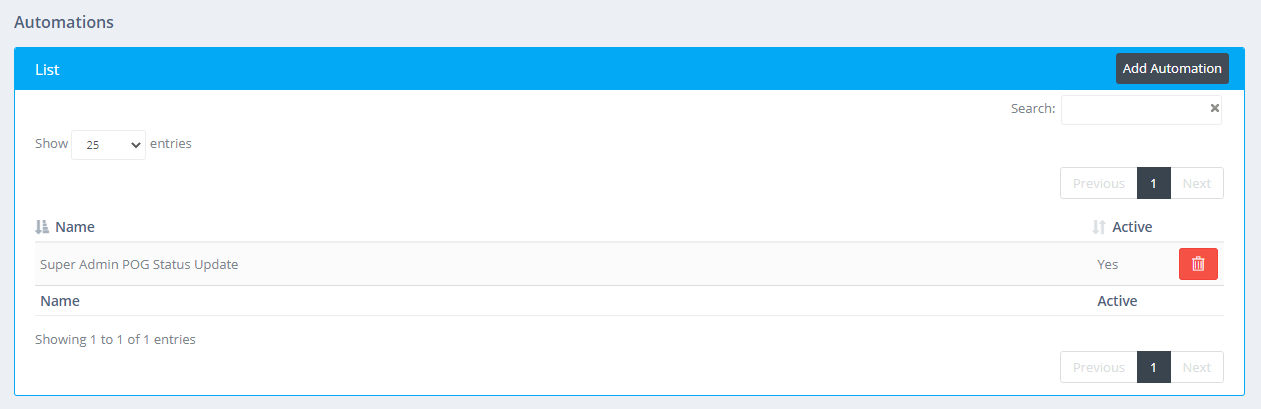Clear the search field with the x icon
The width and height of the screenshot is (1261, 409).
1215,108
